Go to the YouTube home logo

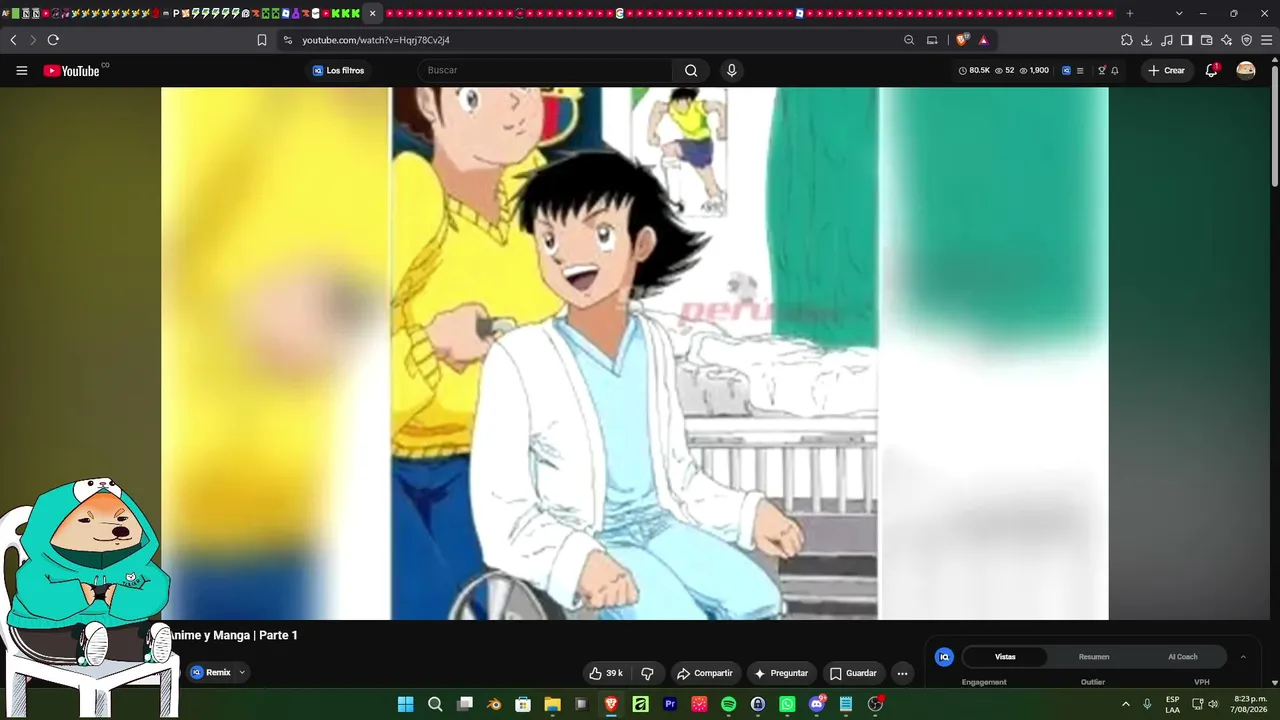click(x=72, y=71)
